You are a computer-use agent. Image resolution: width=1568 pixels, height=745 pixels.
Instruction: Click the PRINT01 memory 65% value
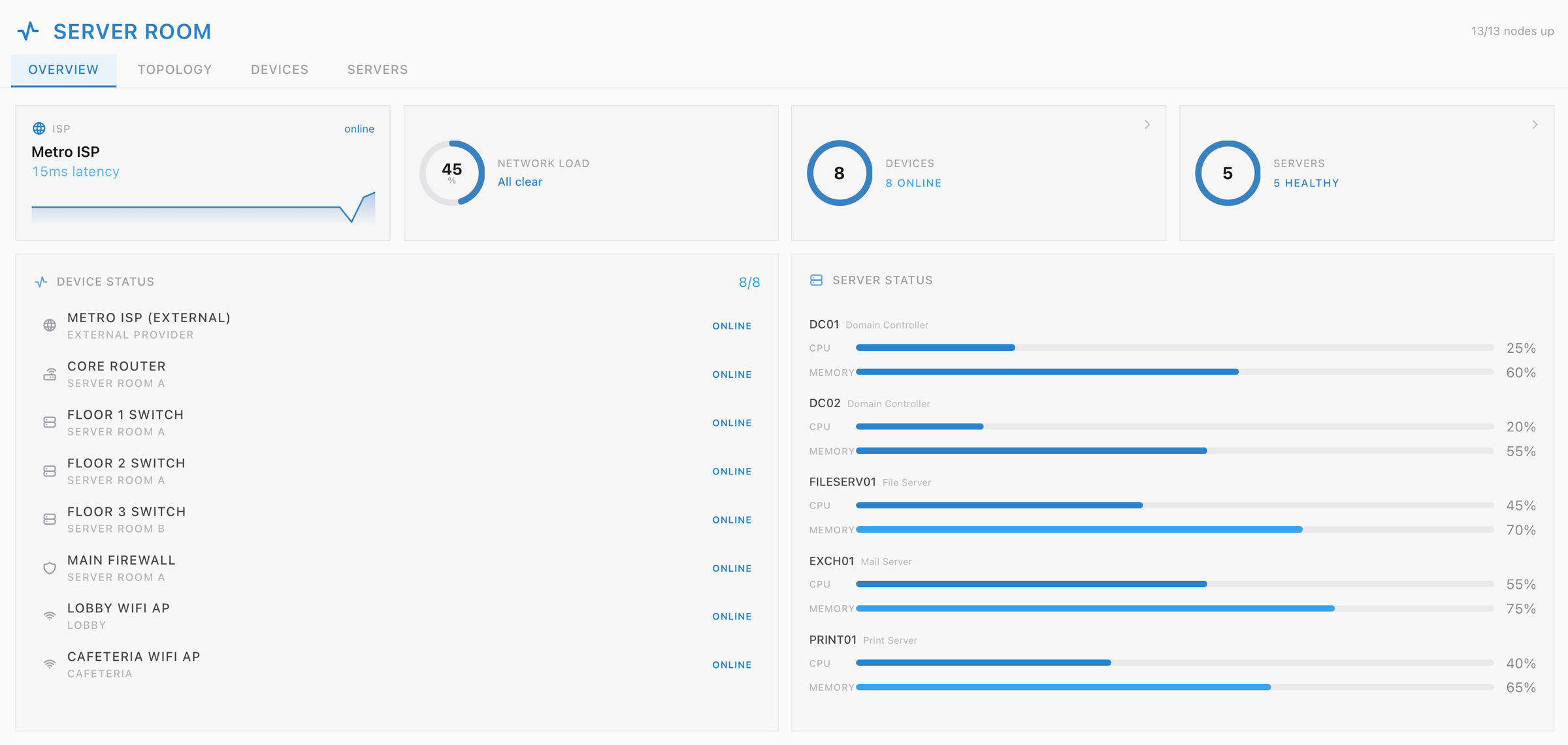[x=1521, y=687]
